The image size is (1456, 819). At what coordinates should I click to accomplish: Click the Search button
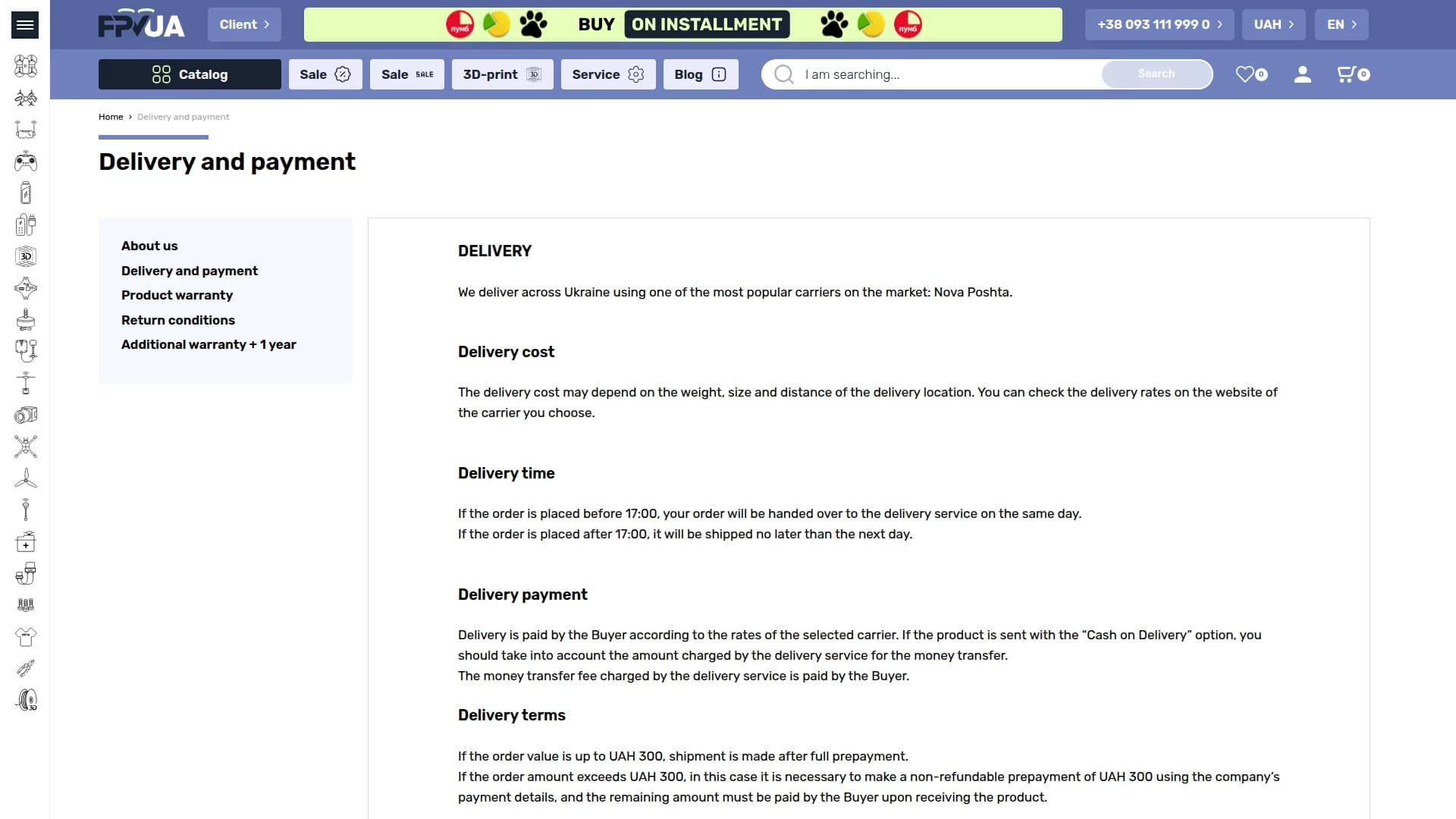(x=1156, y=74)
